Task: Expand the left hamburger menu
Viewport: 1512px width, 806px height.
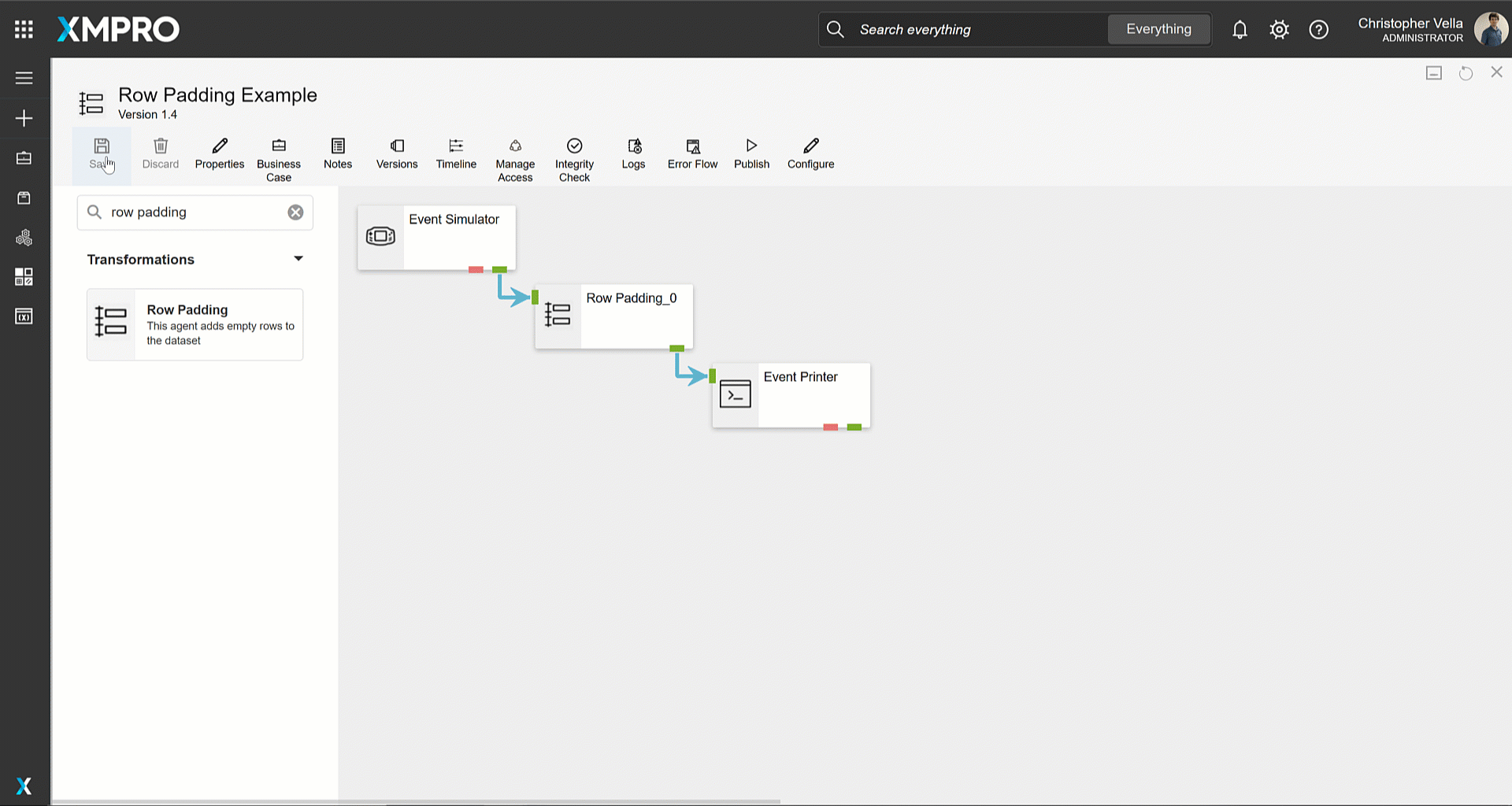Action: [24, 78]
